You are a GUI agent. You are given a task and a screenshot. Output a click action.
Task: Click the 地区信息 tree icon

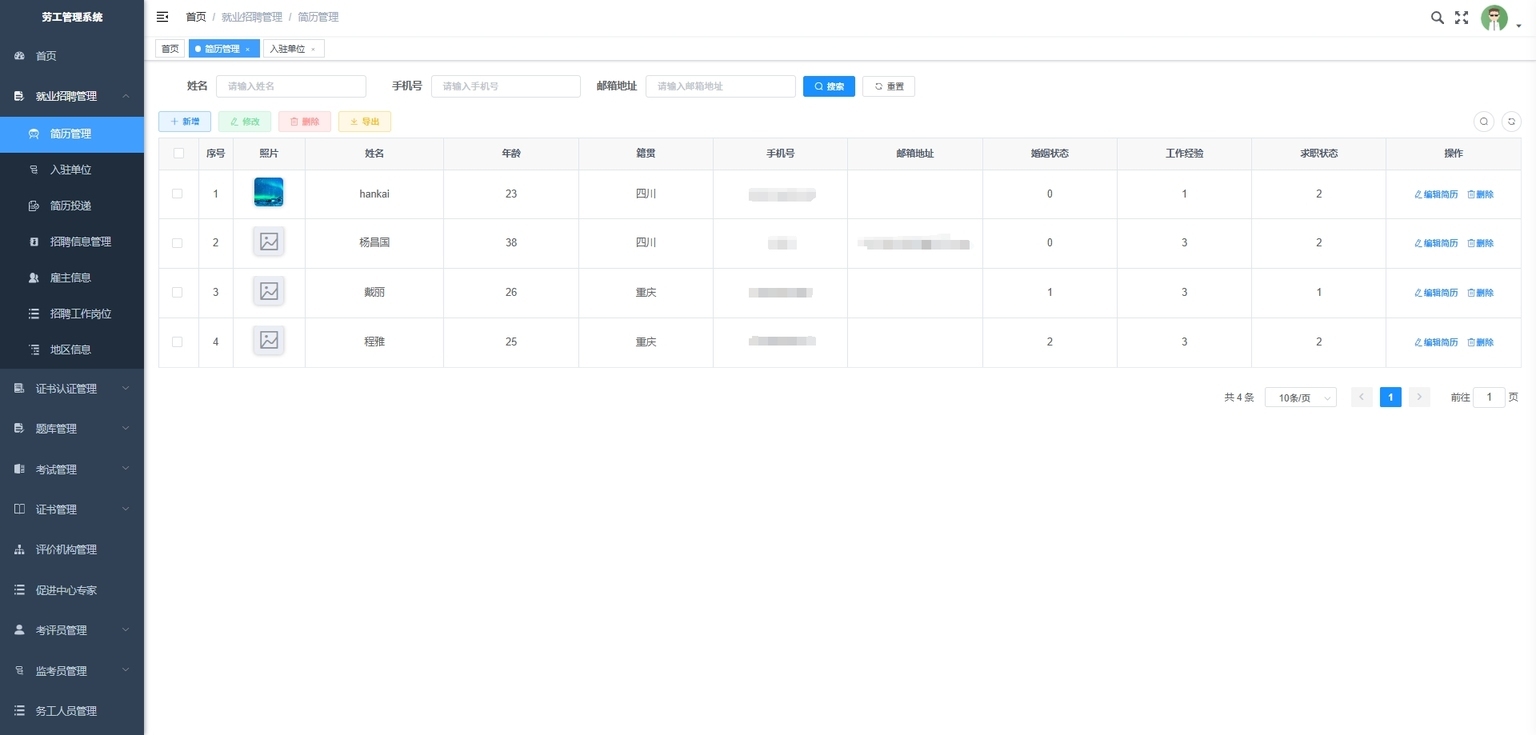coord(33,350)
